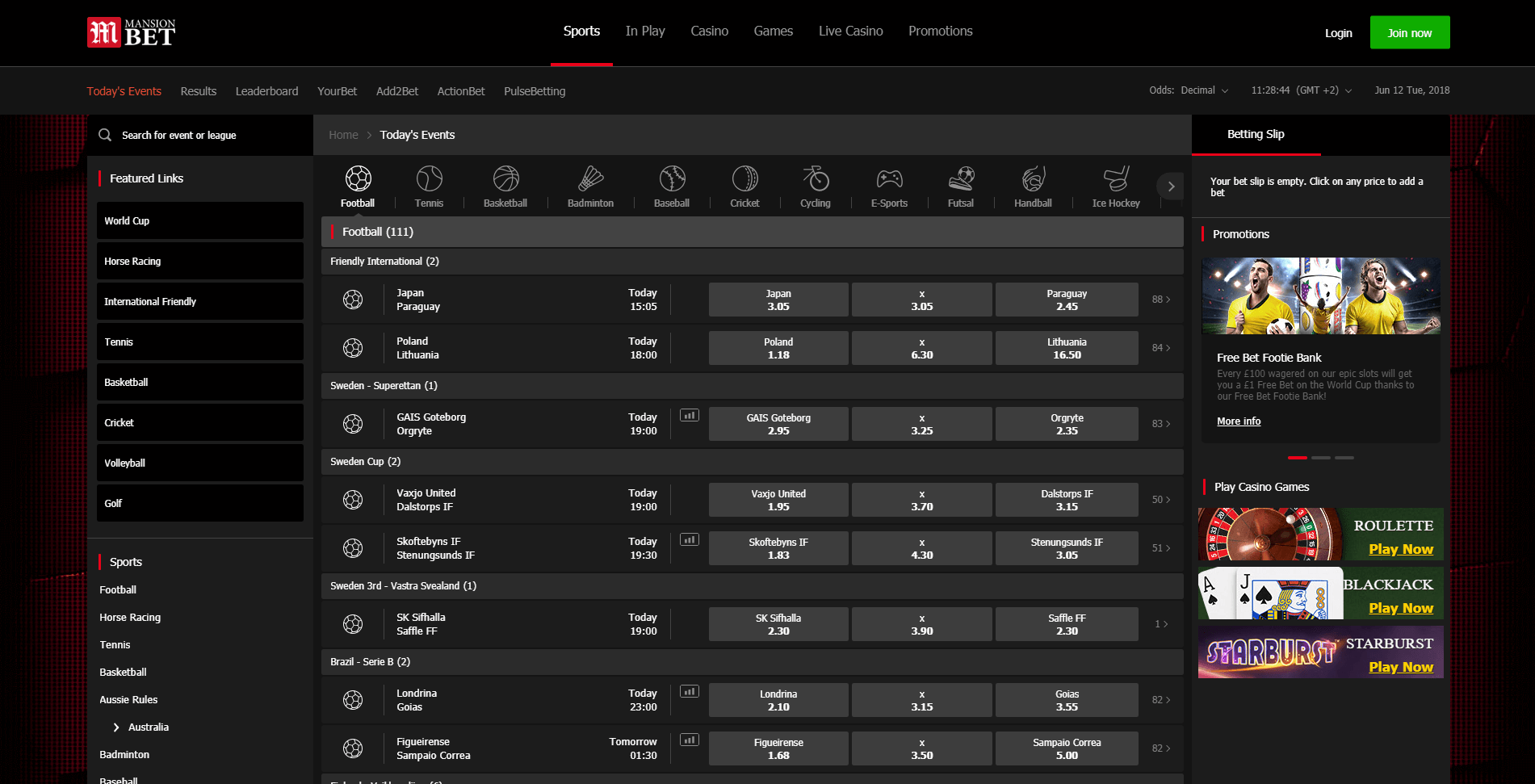The width and height of the screenshot is (1535, 784).
Task: Select the Cycling sport icon
Action: coord(816,178)
